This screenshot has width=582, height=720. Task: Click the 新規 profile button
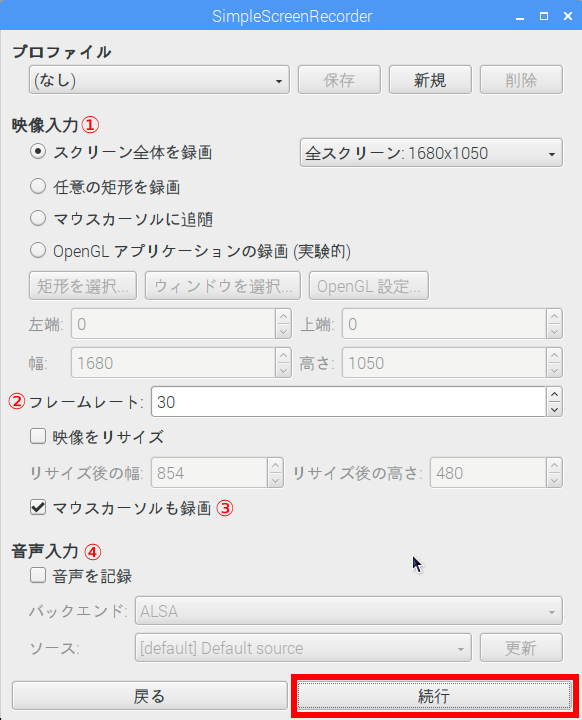(x=430, y=80)
